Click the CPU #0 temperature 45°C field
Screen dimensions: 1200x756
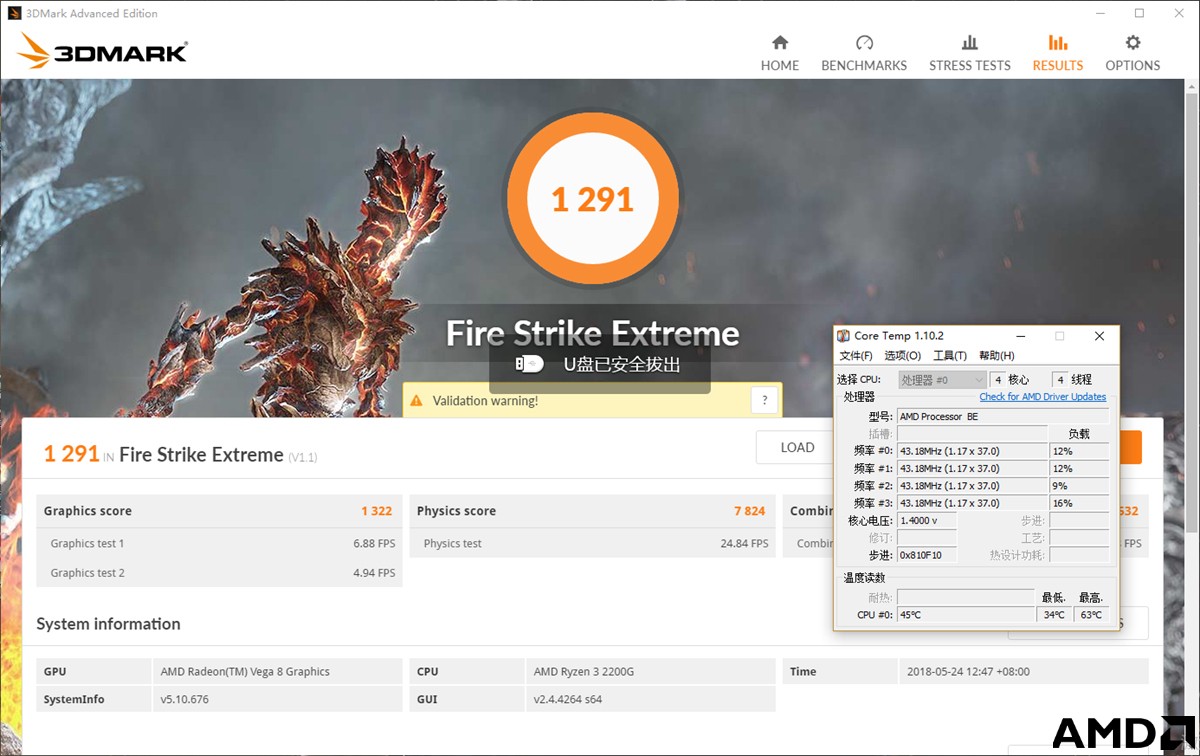coord(965,615)
